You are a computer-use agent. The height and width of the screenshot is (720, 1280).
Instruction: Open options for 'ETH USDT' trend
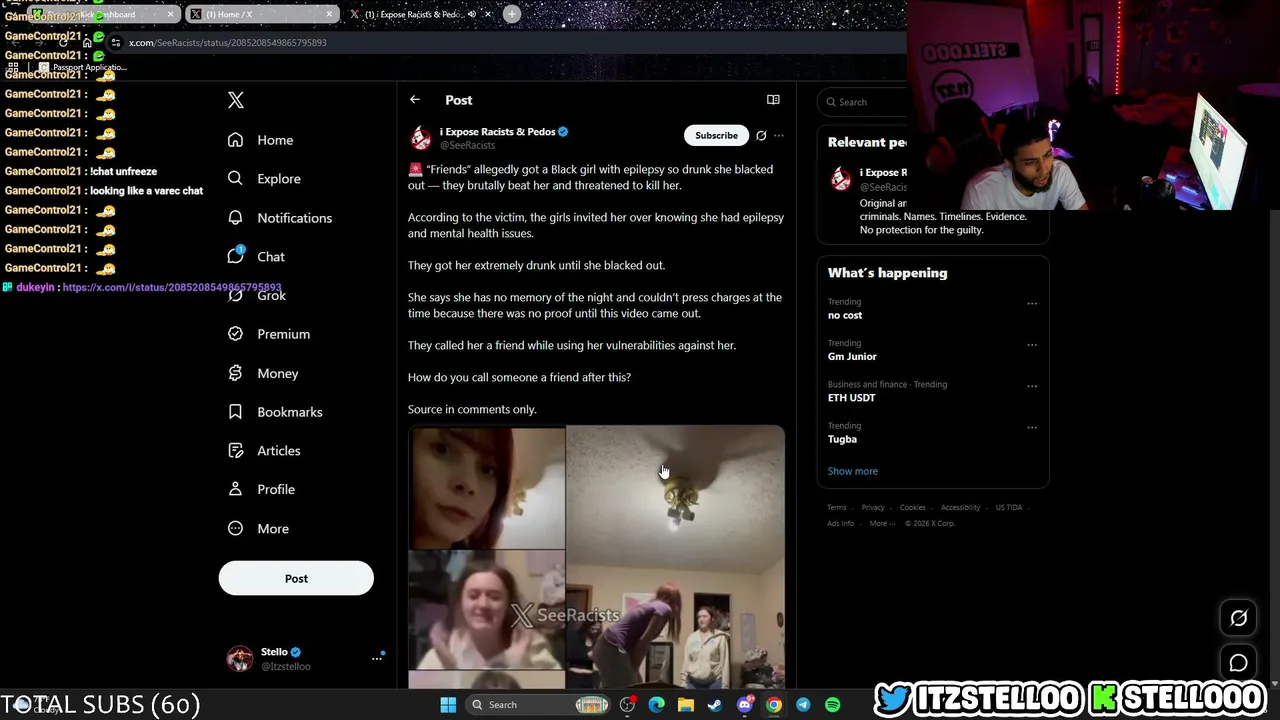click(x=1032, y=386)
